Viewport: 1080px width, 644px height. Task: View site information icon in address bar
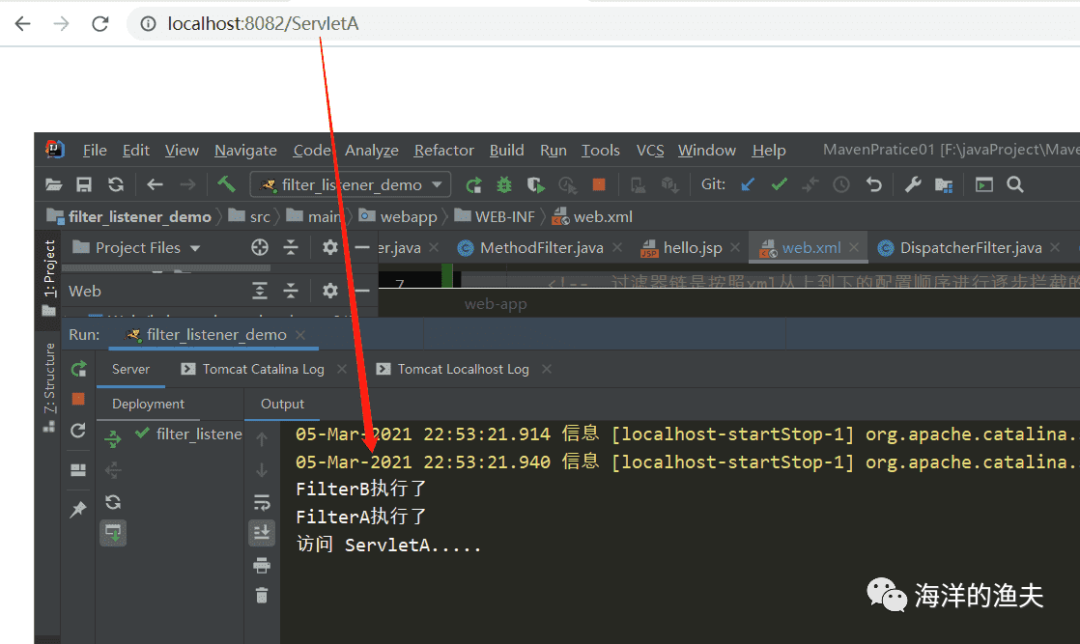148,23
